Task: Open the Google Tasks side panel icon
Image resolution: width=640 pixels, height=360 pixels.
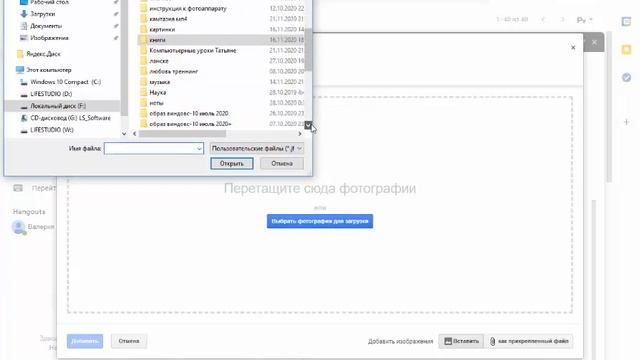Action: pos(626,77)
